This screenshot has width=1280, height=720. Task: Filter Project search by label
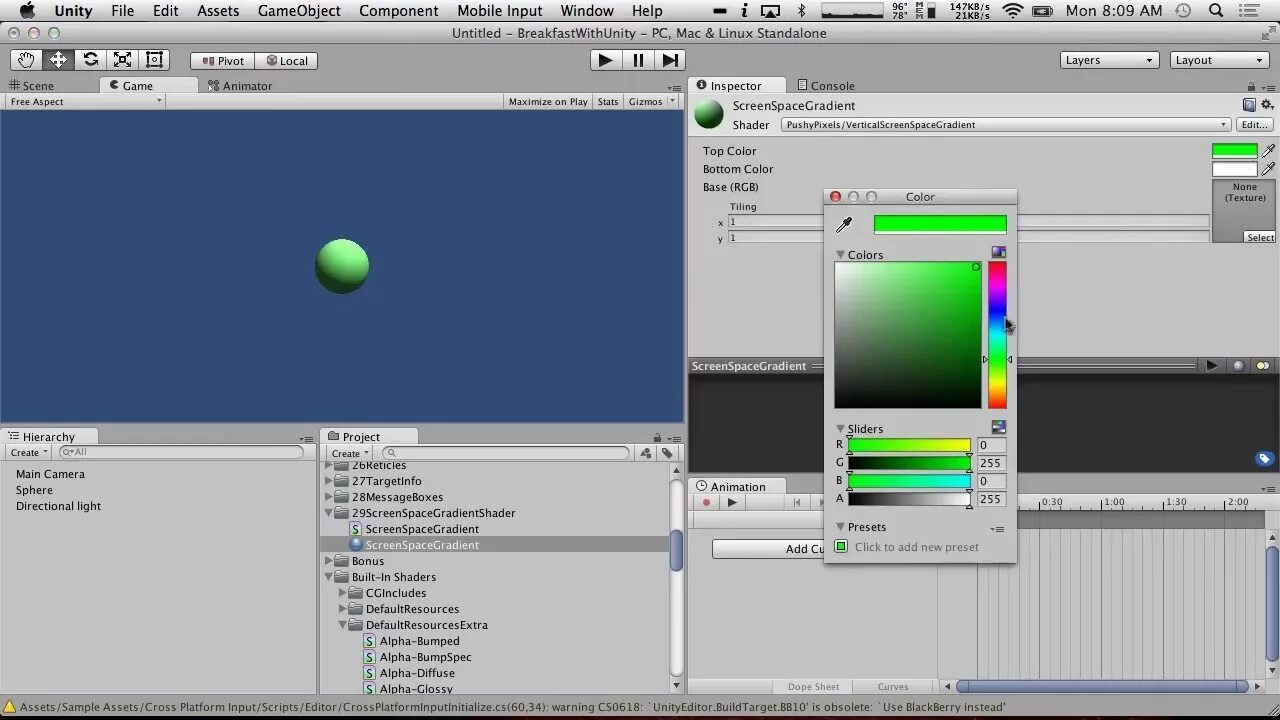667,453
